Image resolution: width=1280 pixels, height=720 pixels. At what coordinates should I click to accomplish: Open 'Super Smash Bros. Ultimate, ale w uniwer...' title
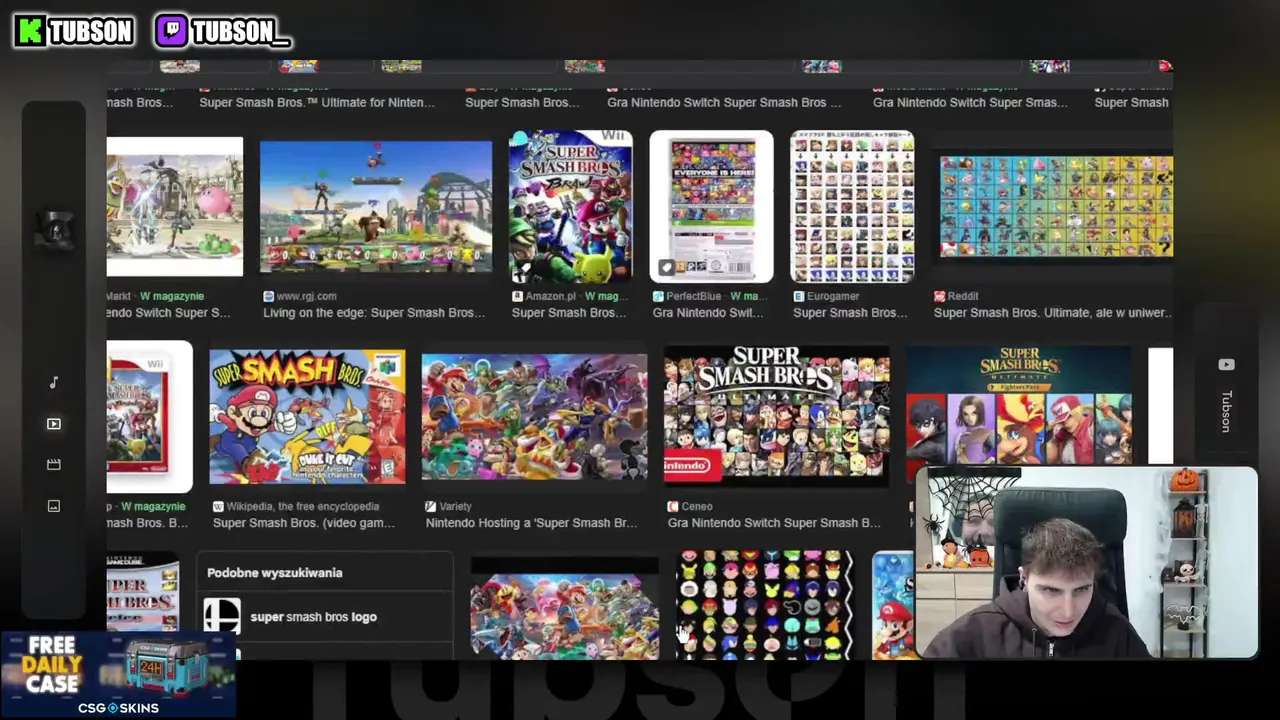point(1052,313)
